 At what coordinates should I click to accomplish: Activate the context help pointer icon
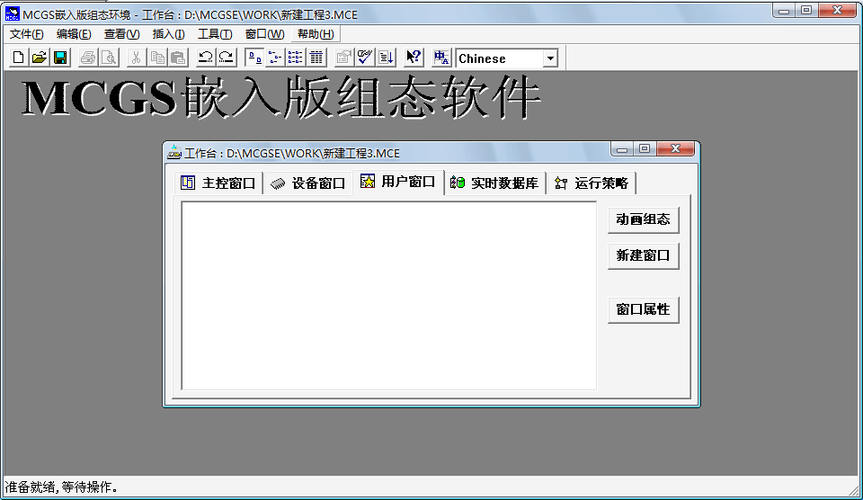tap(413, 57)
